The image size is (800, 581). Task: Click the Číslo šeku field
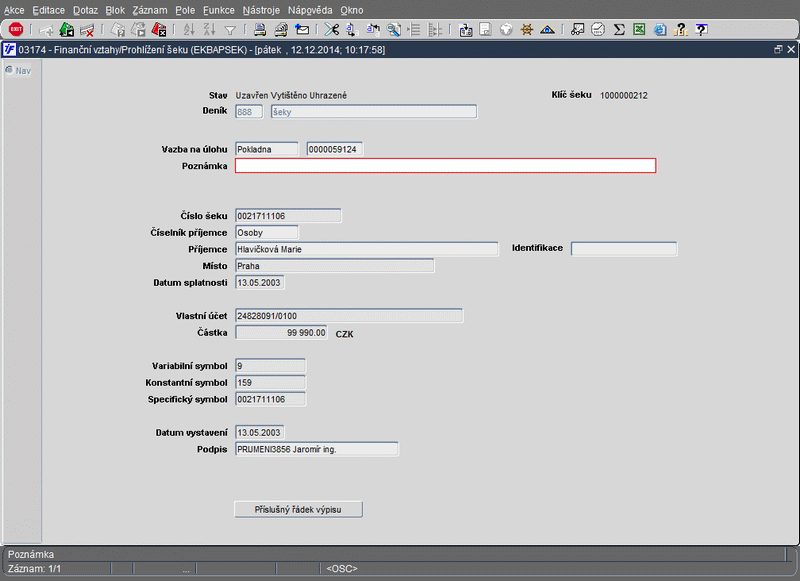click(288, 216)
